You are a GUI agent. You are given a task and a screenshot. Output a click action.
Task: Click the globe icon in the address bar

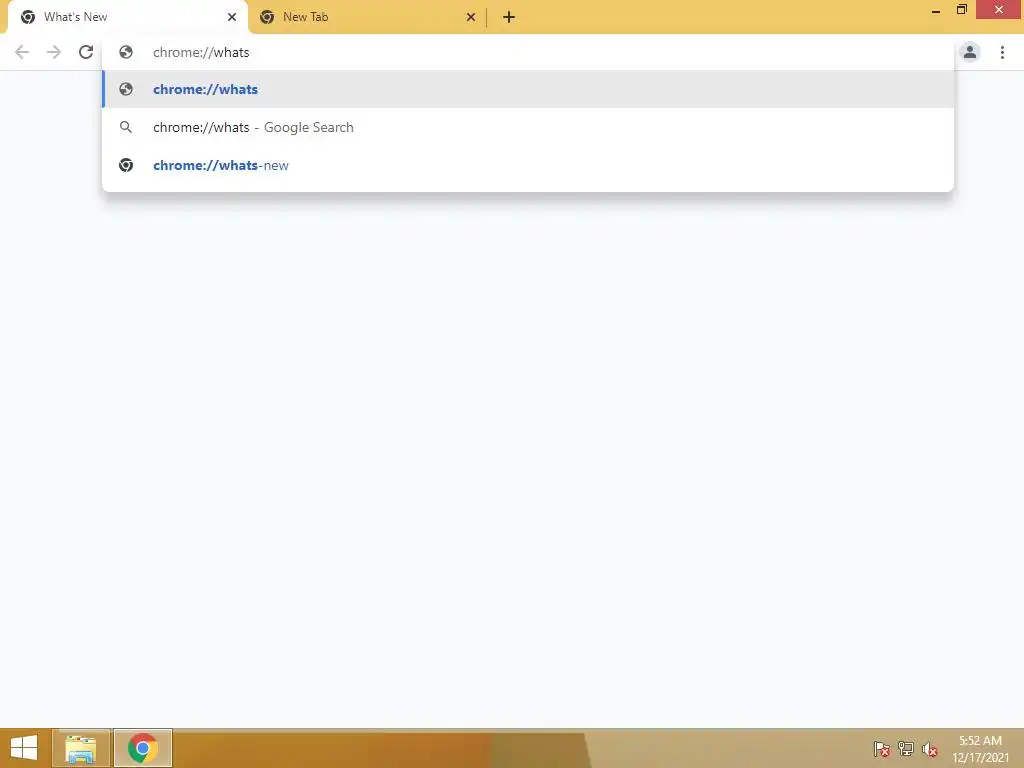(x=126, y=52)
